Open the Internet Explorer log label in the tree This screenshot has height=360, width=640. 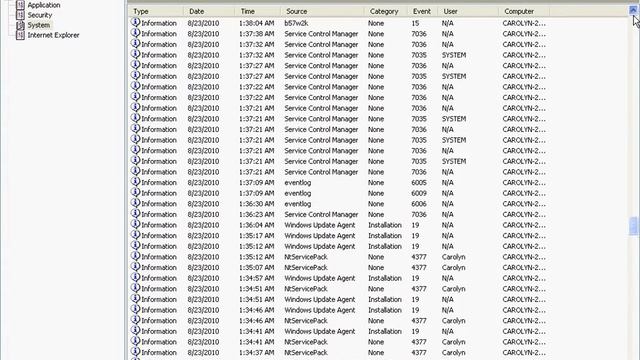53,35
